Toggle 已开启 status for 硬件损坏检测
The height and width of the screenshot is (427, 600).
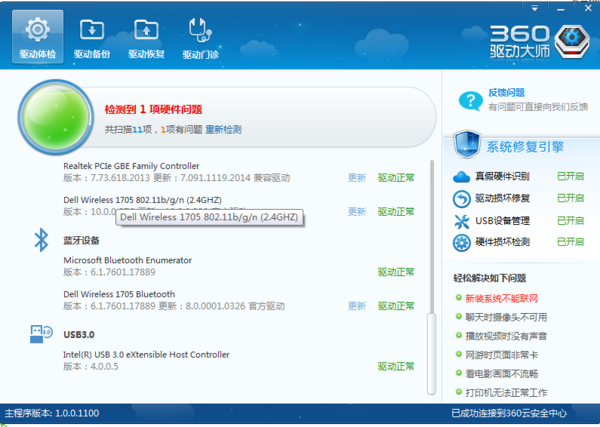coord(569,242)
